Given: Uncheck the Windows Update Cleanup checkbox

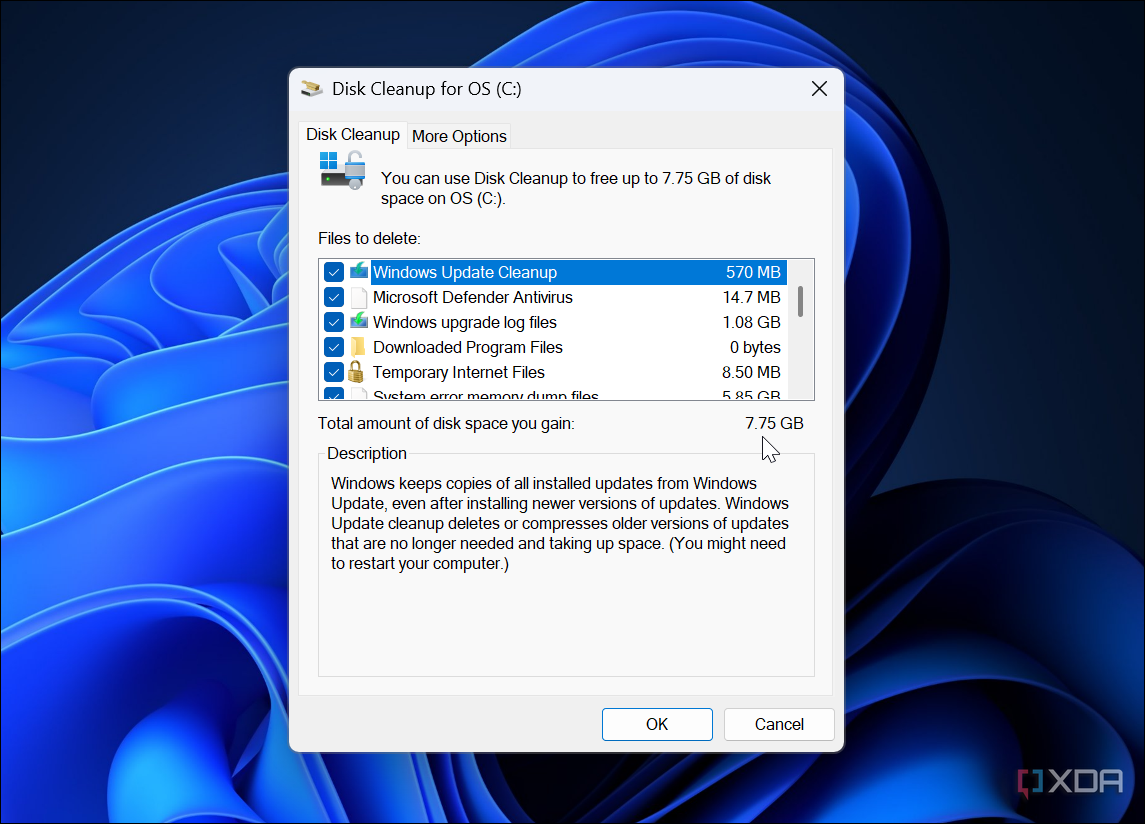Looking at the screenshot, I should coord(334,272).
